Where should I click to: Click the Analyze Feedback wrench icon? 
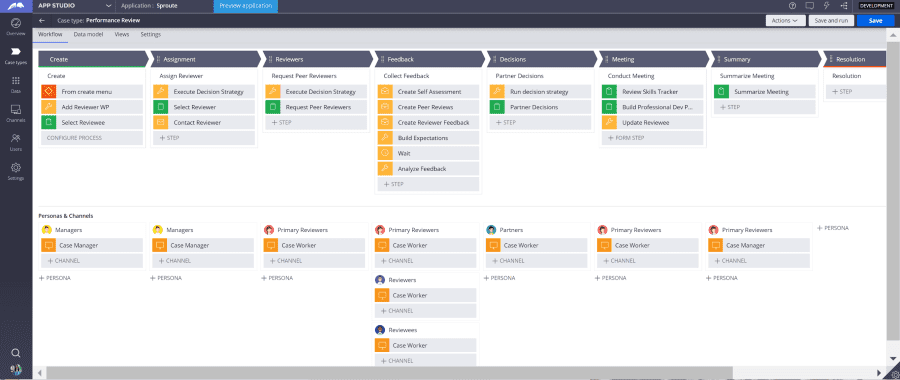pyautogui.click(x=385, y=169)
